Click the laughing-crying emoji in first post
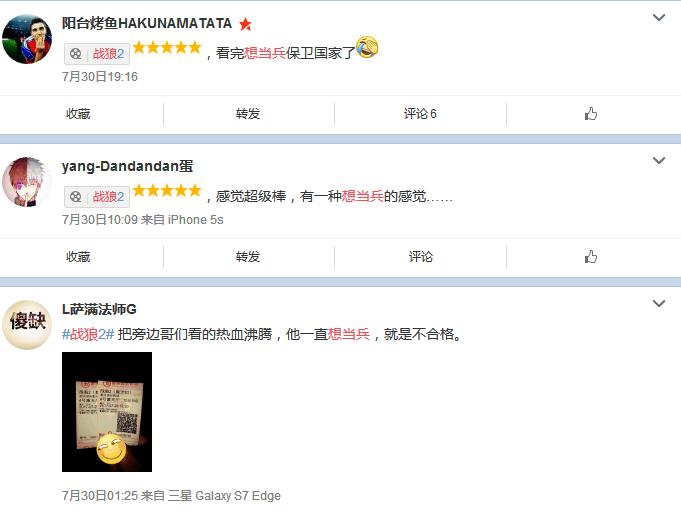Viewport: 681px width, 511px height. pos(367,47)
